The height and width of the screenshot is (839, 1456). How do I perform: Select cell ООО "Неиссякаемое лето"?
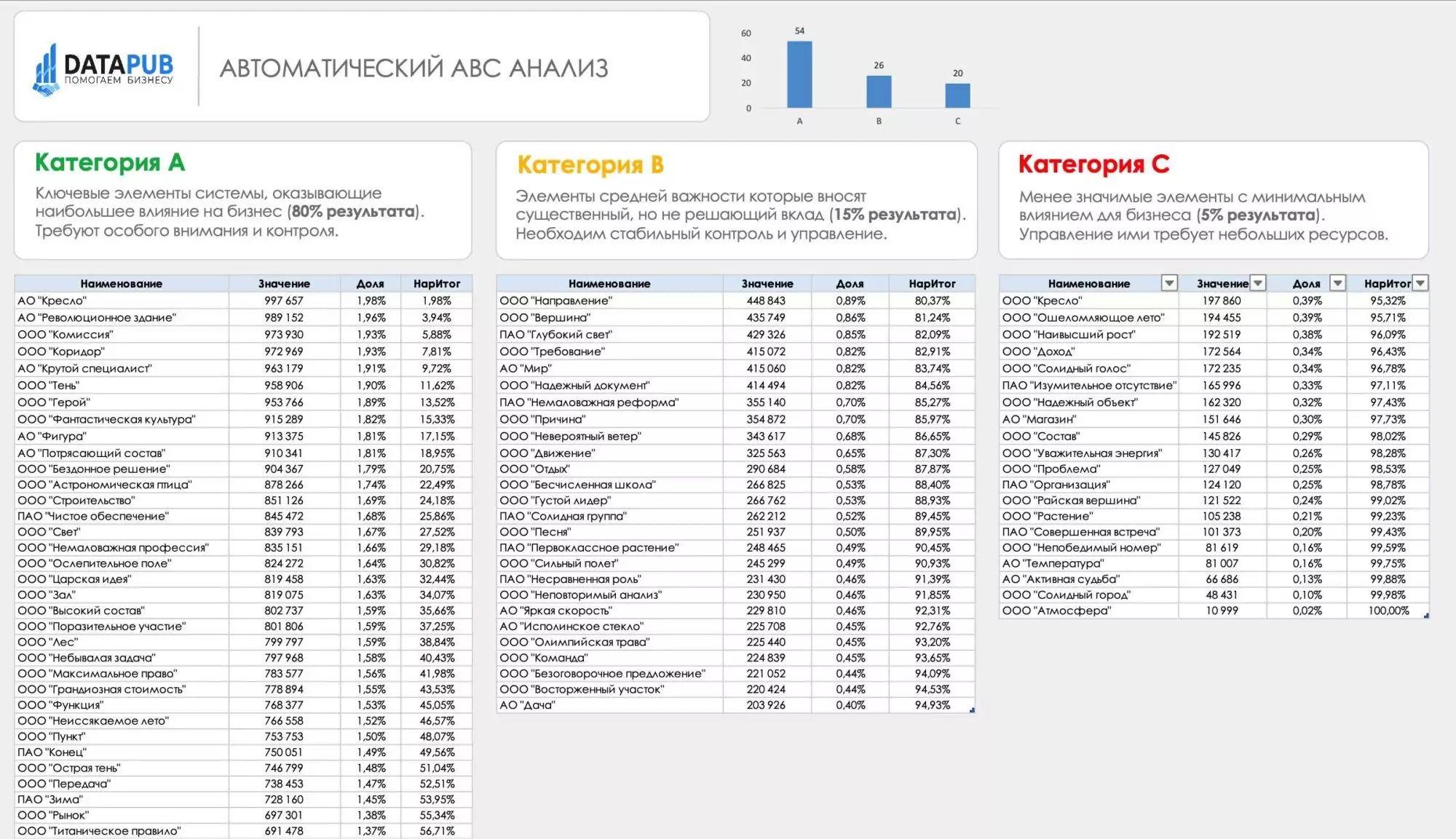click(x=122, y=720)
